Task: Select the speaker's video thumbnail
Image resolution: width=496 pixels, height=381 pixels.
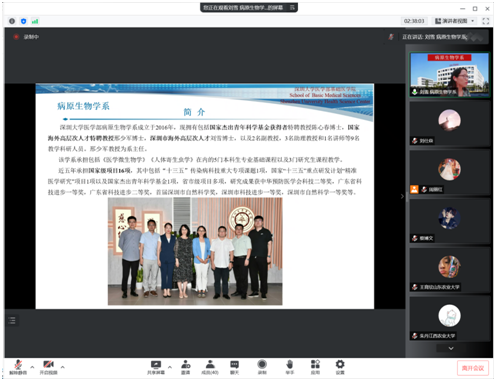Action: (449, 74)
